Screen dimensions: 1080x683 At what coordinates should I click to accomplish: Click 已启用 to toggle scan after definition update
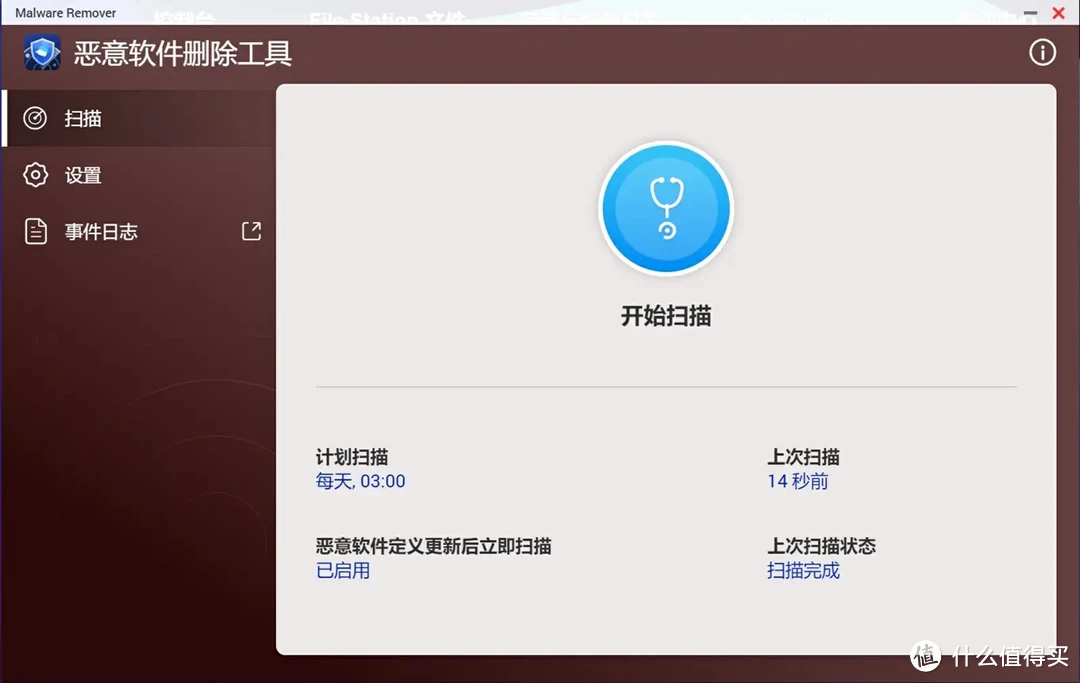(x=343, y=570)
